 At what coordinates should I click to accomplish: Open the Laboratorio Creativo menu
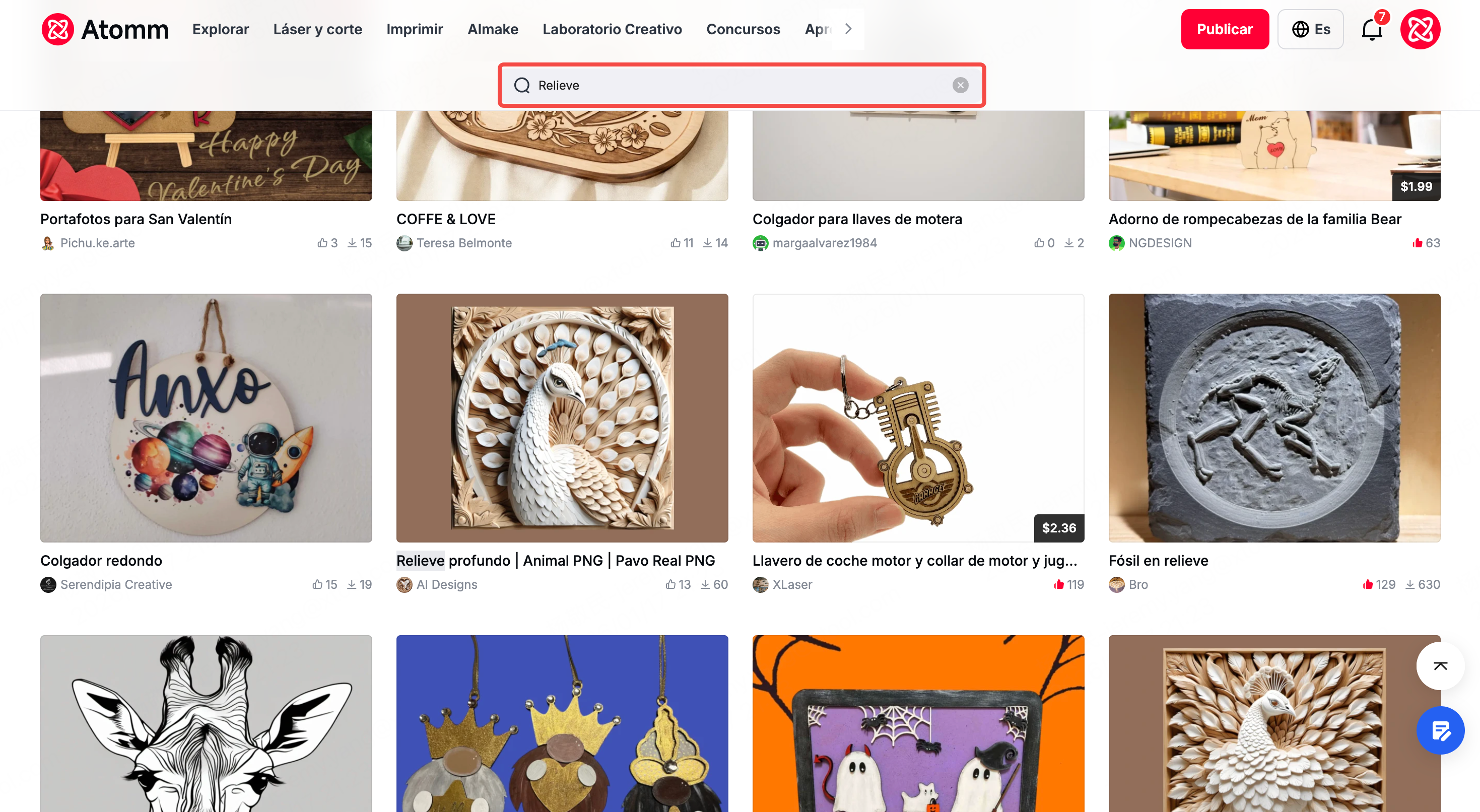tap(612, 29)
